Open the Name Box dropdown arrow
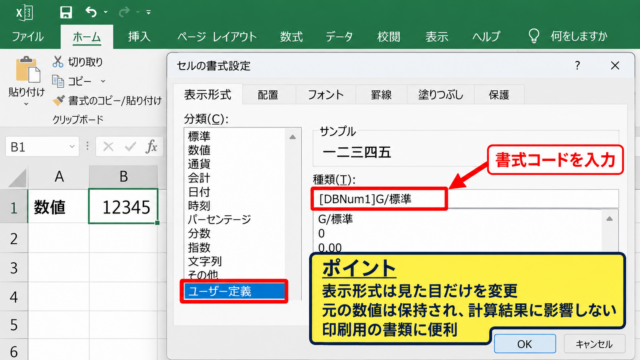640x360 pixels. pos(72,147)
